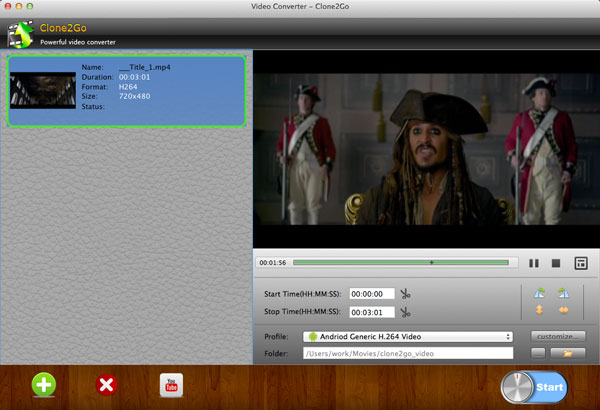Click the Start Time field showing 00:00:00
This screenshot has height=410, width=600.
click(372, 294)
